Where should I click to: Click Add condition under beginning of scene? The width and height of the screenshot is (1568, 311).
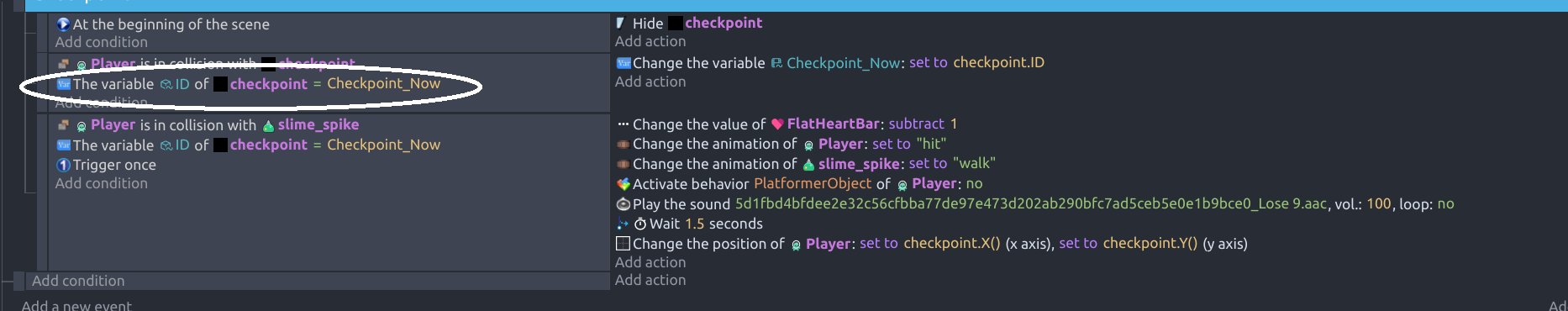(x=102, y=42)
